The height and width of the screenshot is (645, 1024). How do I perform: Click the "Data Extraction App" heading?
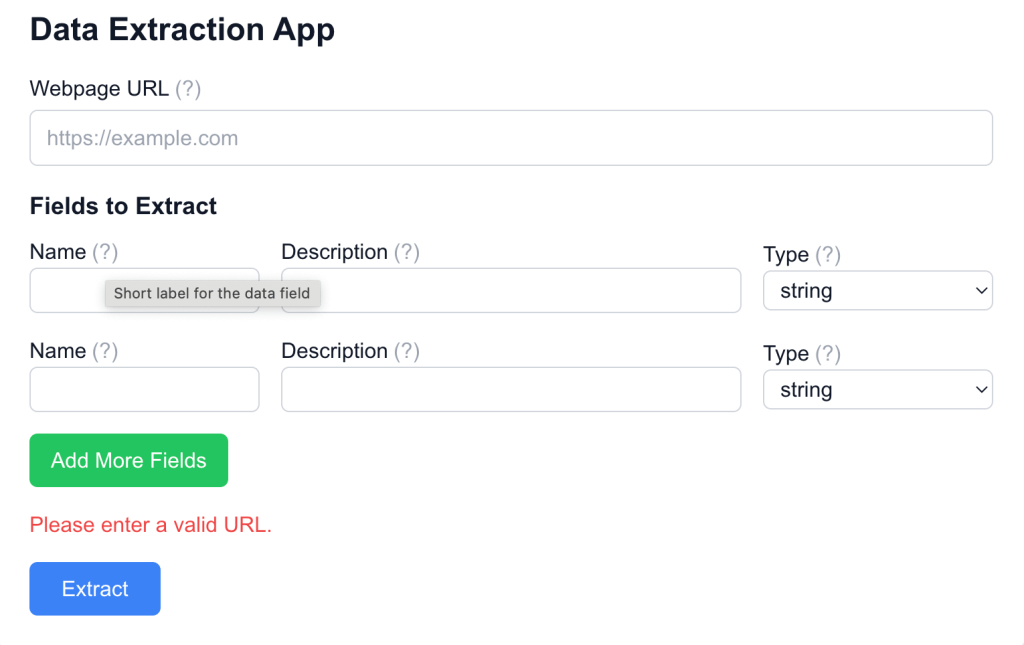pos(182,30)
